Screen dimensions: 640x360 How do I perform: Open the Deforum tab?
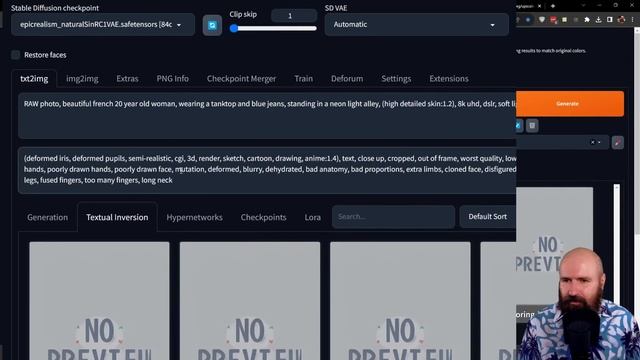(x=347, y=79)
